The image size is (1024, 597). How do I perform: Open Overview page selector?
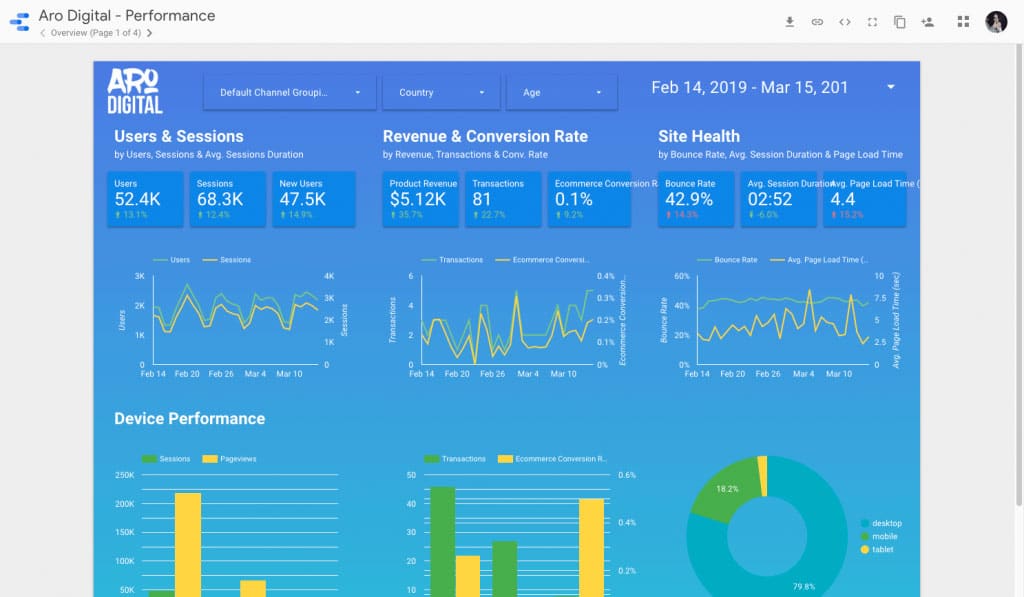tap(95, 33)
